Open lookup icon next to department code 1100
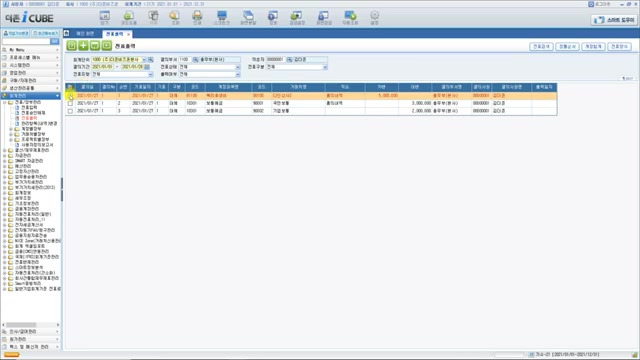The image size is (640, 360). coord(196,60)
